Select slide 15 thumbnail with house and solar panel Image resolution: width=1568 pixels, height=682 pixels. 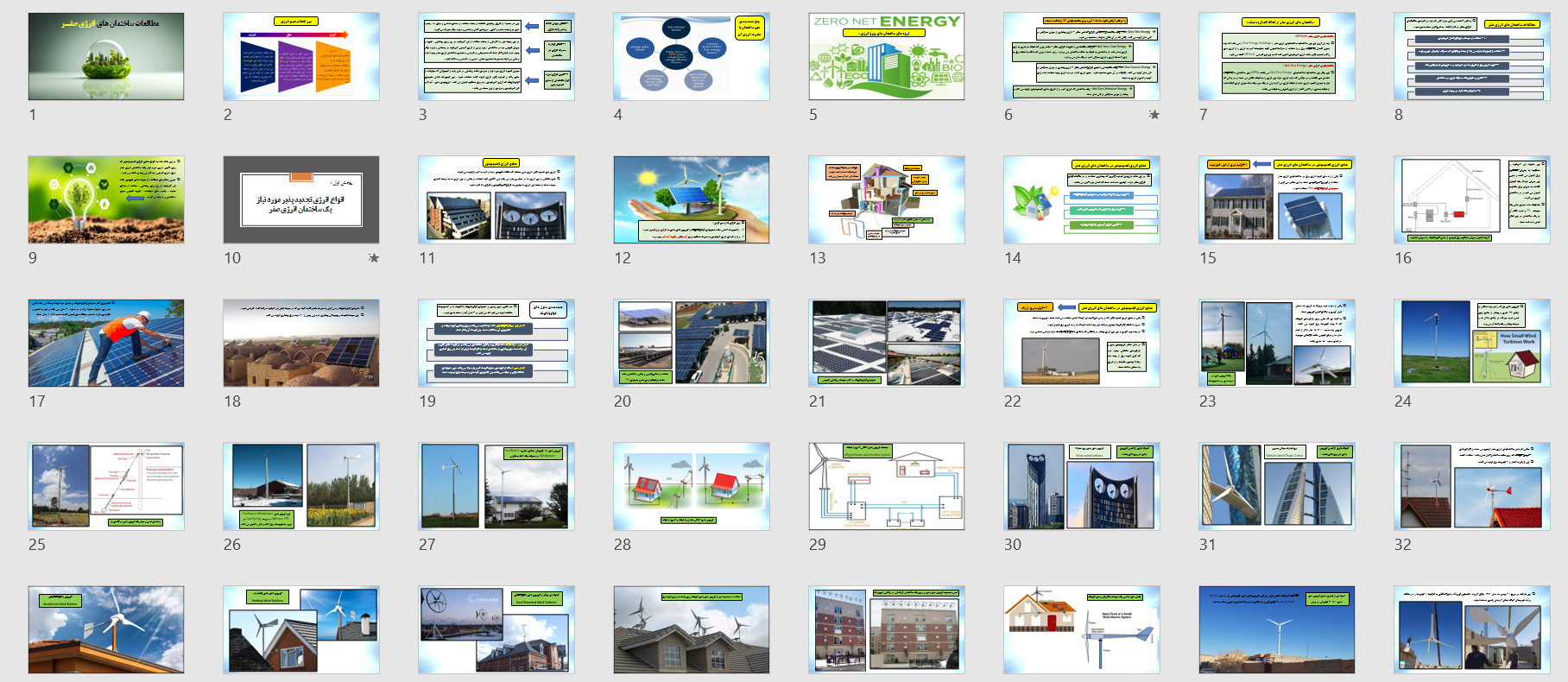1277,199
